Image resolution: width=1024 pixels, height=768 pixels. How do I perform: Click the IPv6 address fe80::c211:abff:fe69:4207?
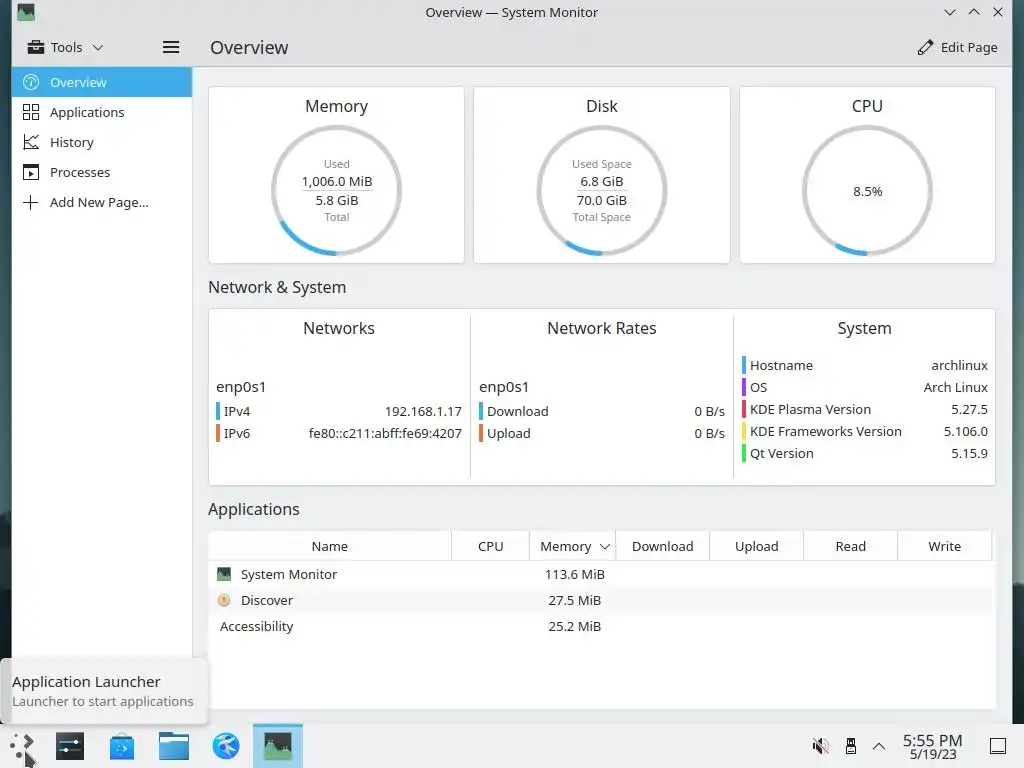(x=385, y=434)
